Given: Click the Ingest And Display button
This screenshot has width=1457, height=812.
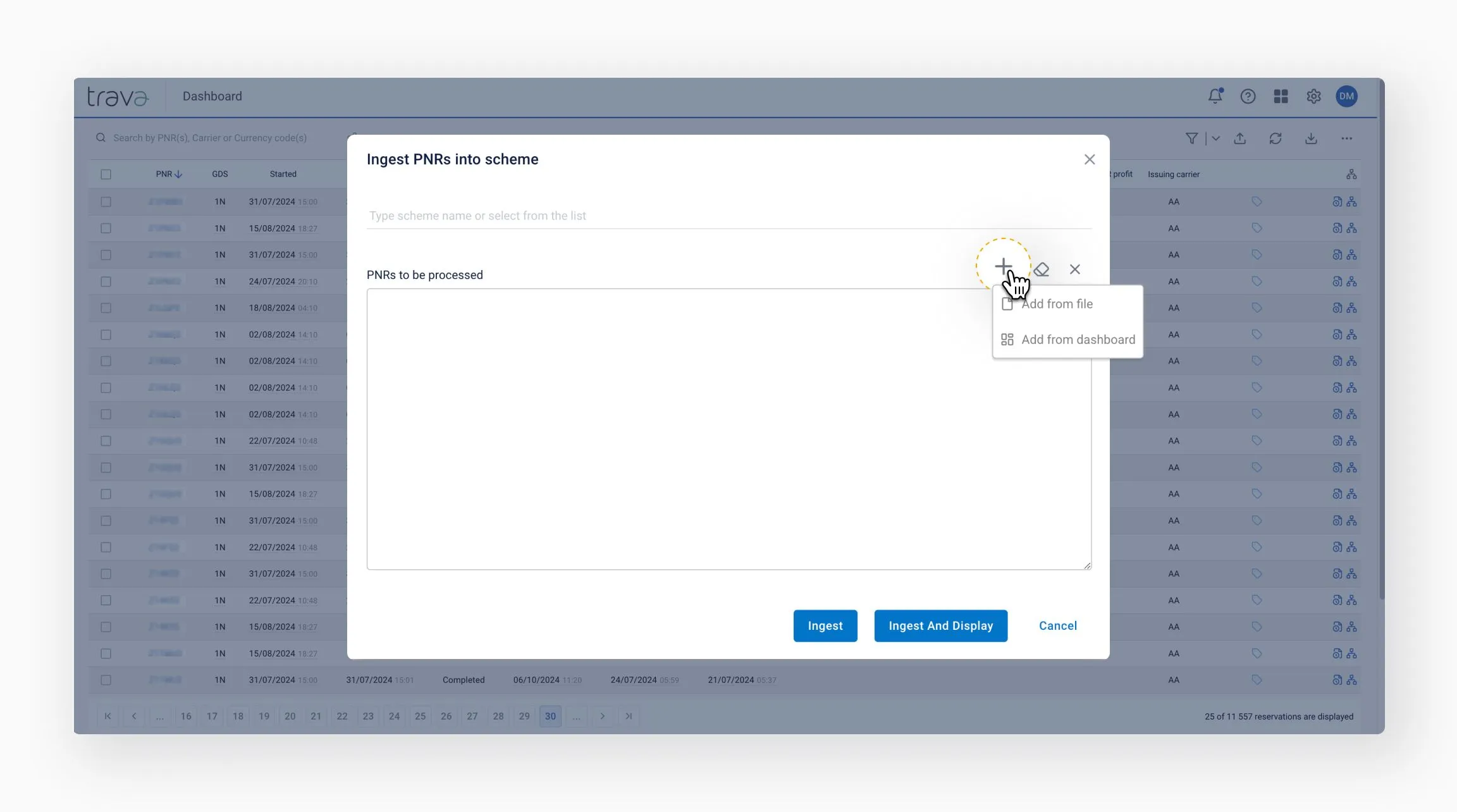Looking at the screenshot, I should 940,625.
